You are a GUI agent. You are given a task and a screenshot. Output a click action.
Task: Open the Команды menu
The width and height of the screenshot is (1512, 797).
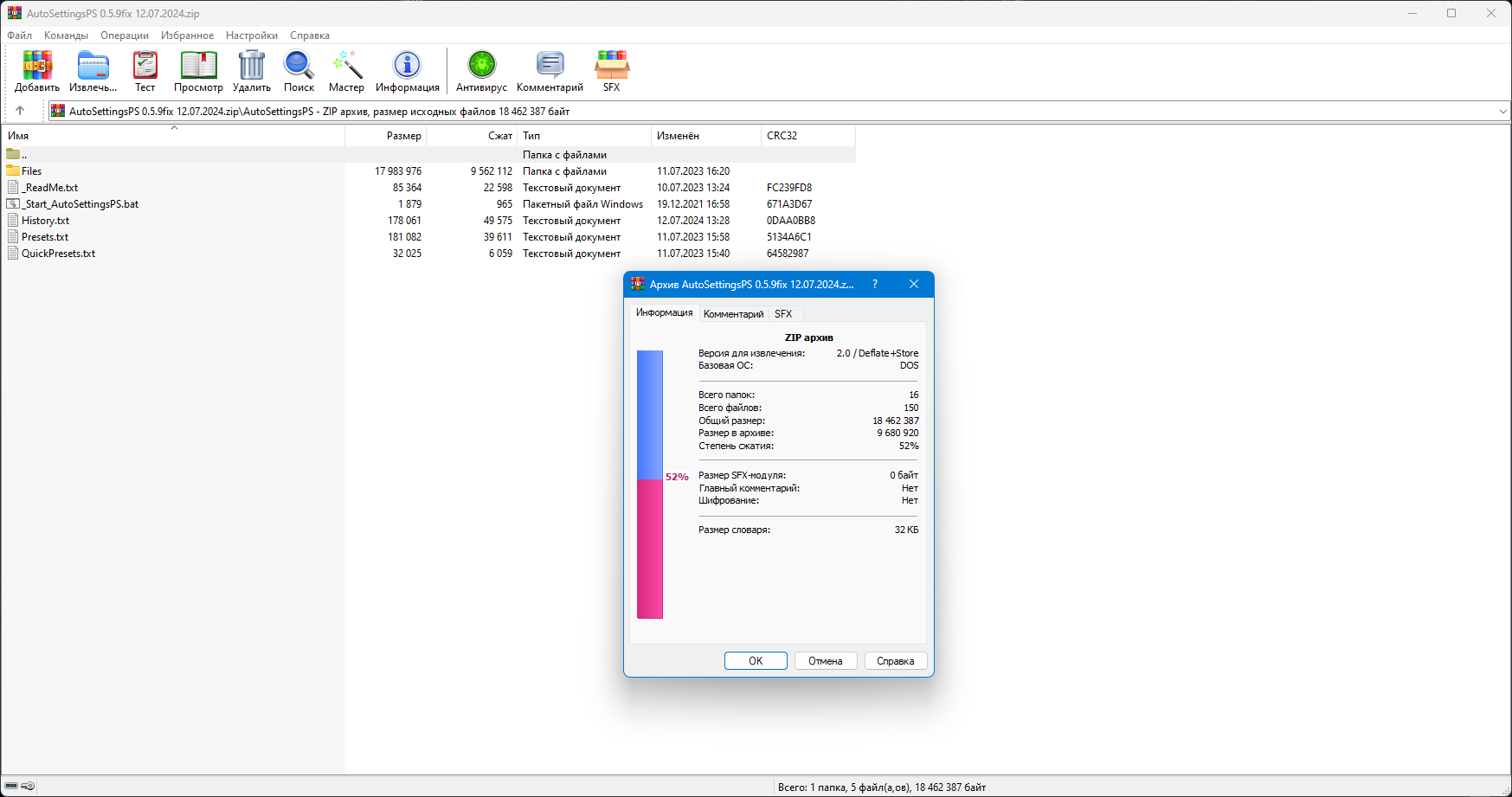pos(67,35)
